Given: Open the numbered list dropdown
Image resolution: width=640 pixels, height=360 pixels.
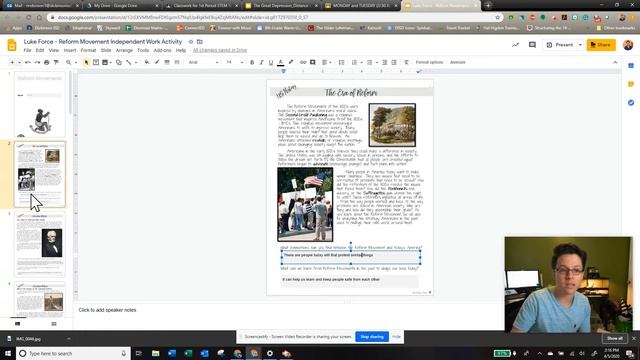Looking at the screenshot, I should (356, 62).
